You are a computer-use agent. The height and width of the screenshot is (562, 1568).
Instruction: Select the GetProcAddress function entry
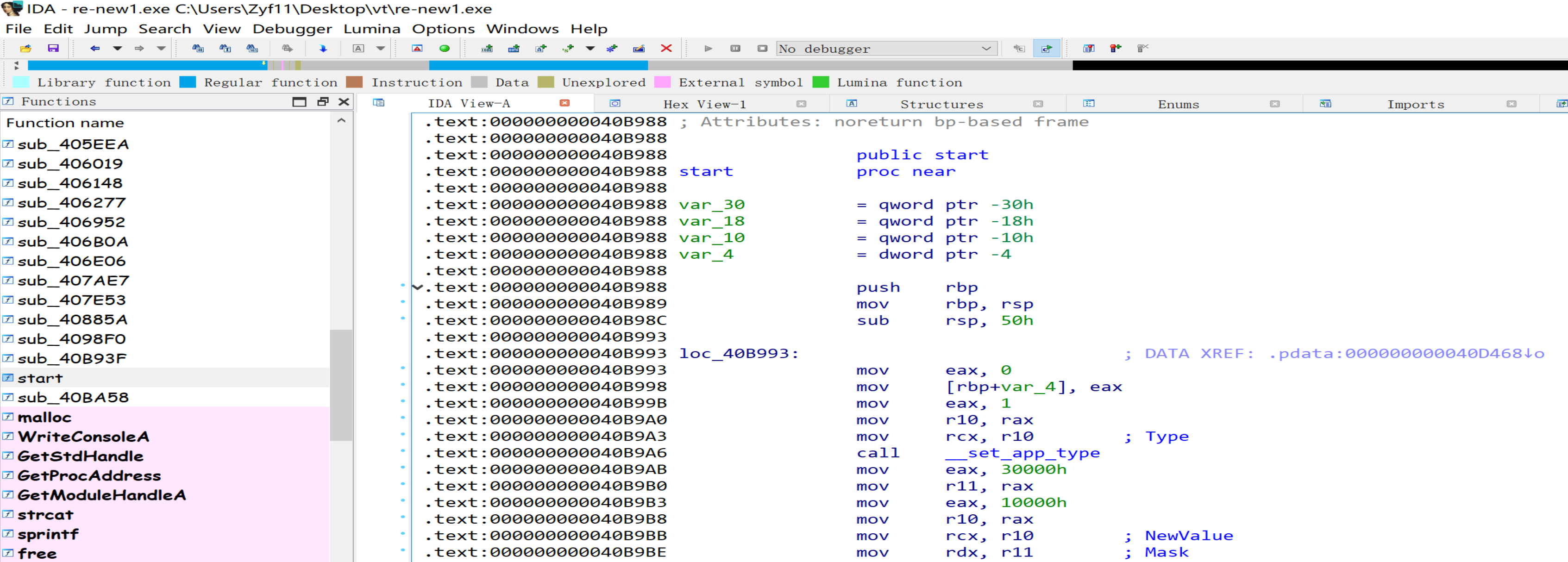89,475
